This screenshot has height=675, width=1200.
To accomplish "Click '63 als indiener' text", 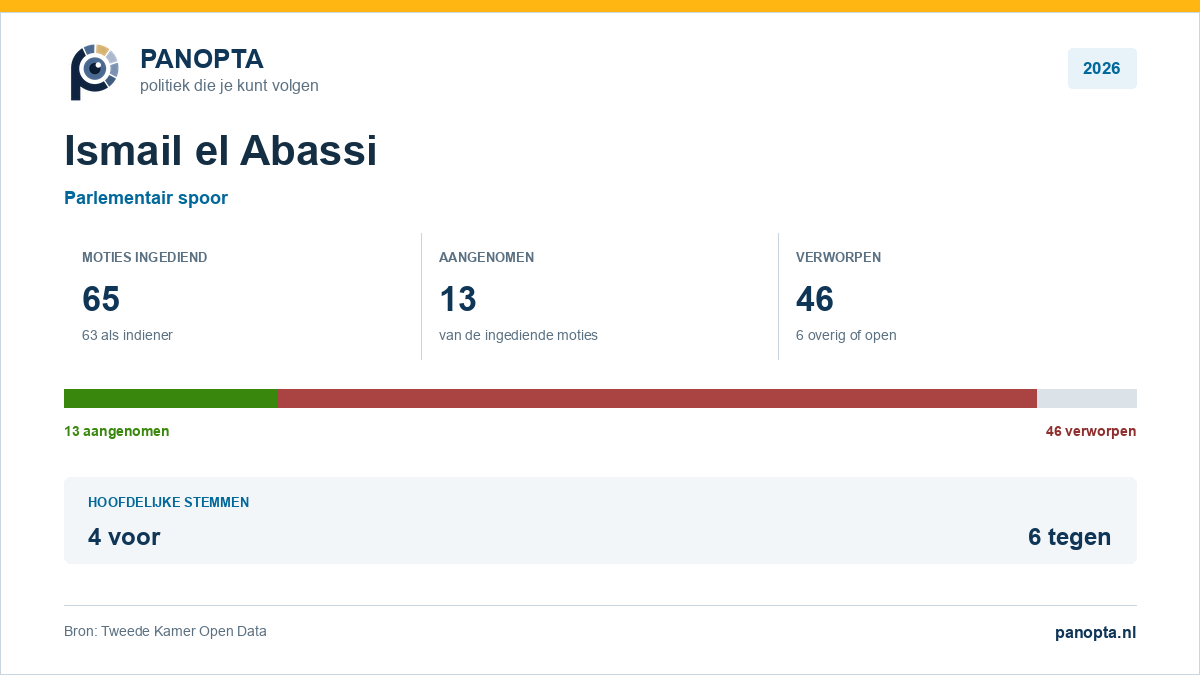I will pyautogui.click(x=127, y=335).
